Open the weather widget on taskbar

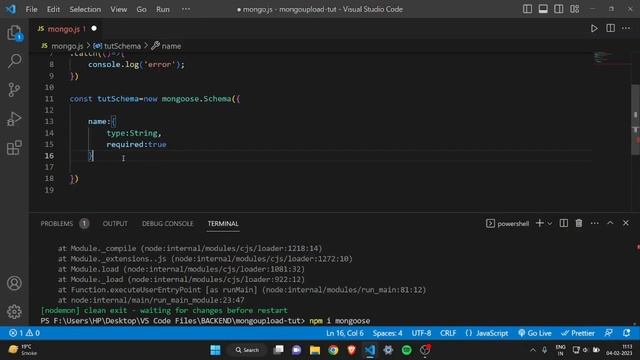point(22,350)
